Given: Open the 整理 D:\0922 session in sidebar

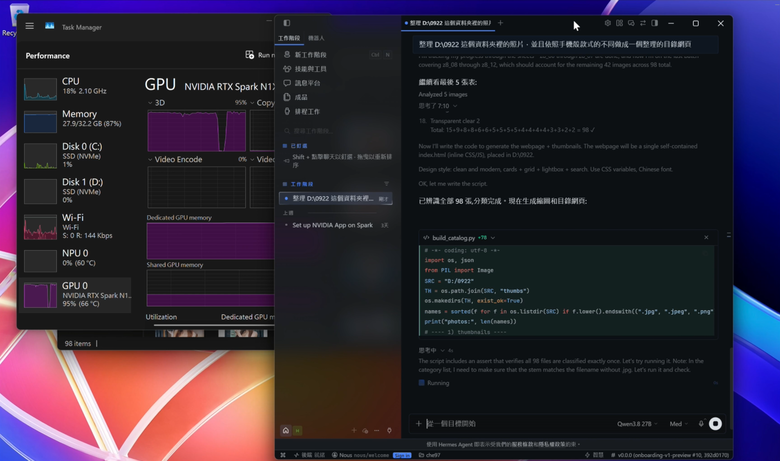Looking at the screenshot, I should coord(336,198).
